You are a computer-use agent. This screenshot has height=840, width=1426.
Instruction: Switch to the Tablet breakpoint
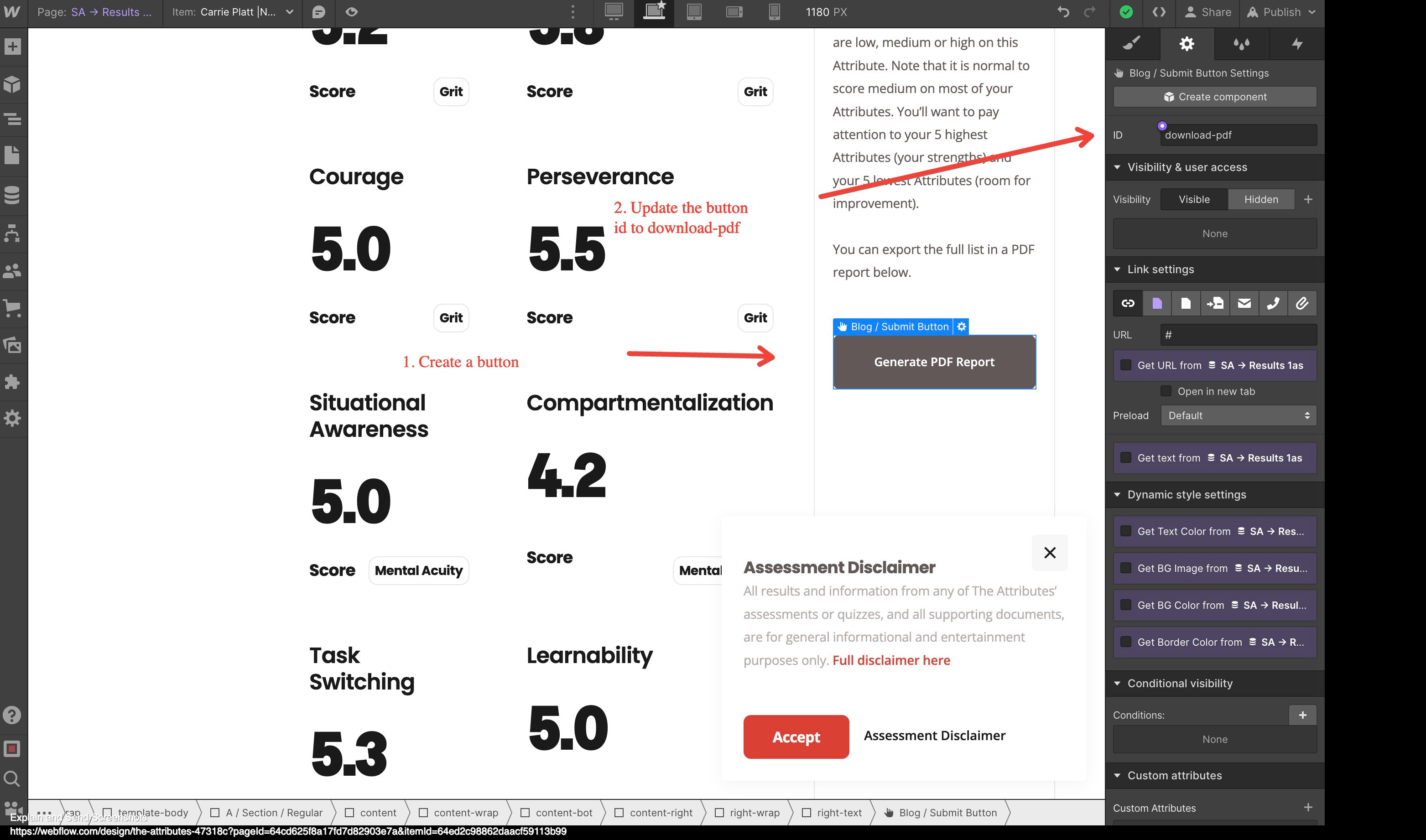coord(695,11)
